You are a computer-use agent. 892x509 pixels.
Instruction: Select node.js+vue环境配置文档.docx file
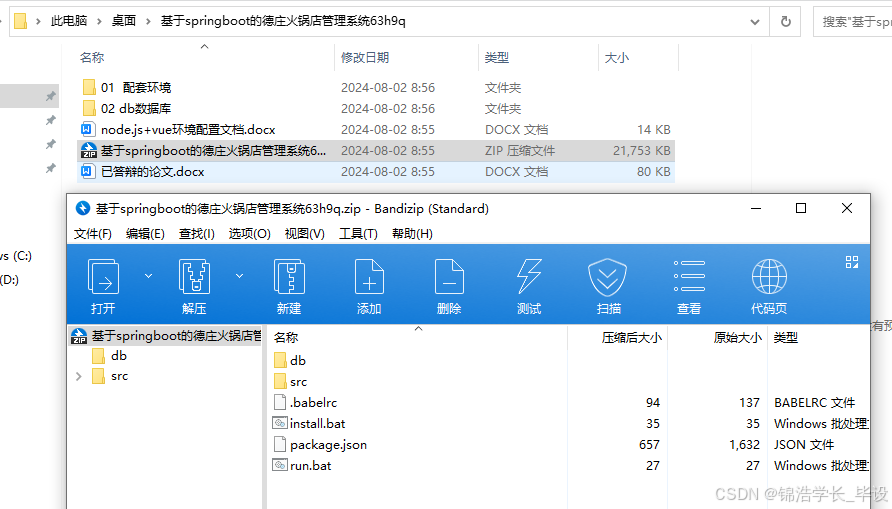click(376, 130)
